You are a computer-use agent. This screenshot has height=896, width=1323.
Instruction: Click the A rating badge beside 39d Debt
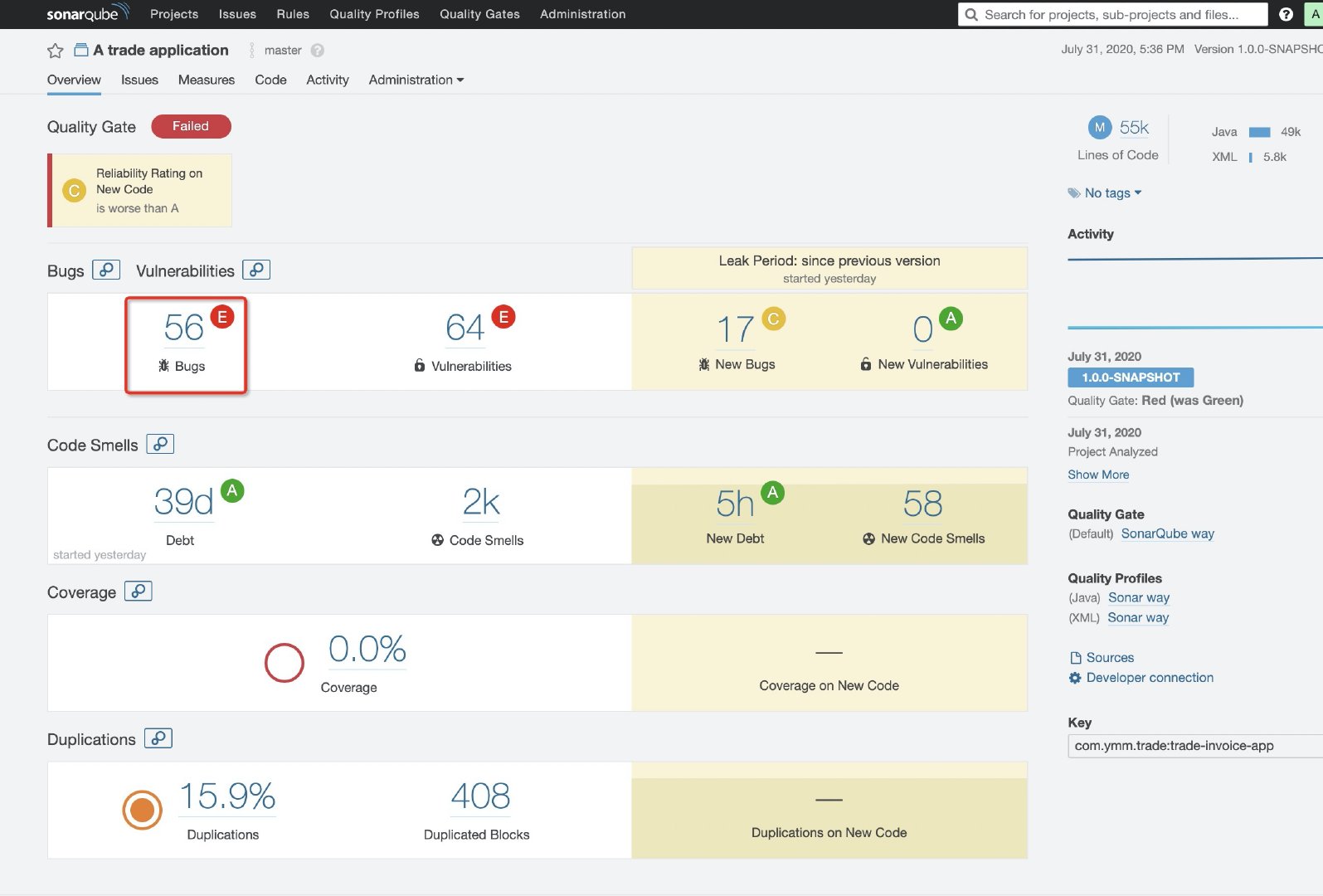pyautogui.click(x=232, y=491)
